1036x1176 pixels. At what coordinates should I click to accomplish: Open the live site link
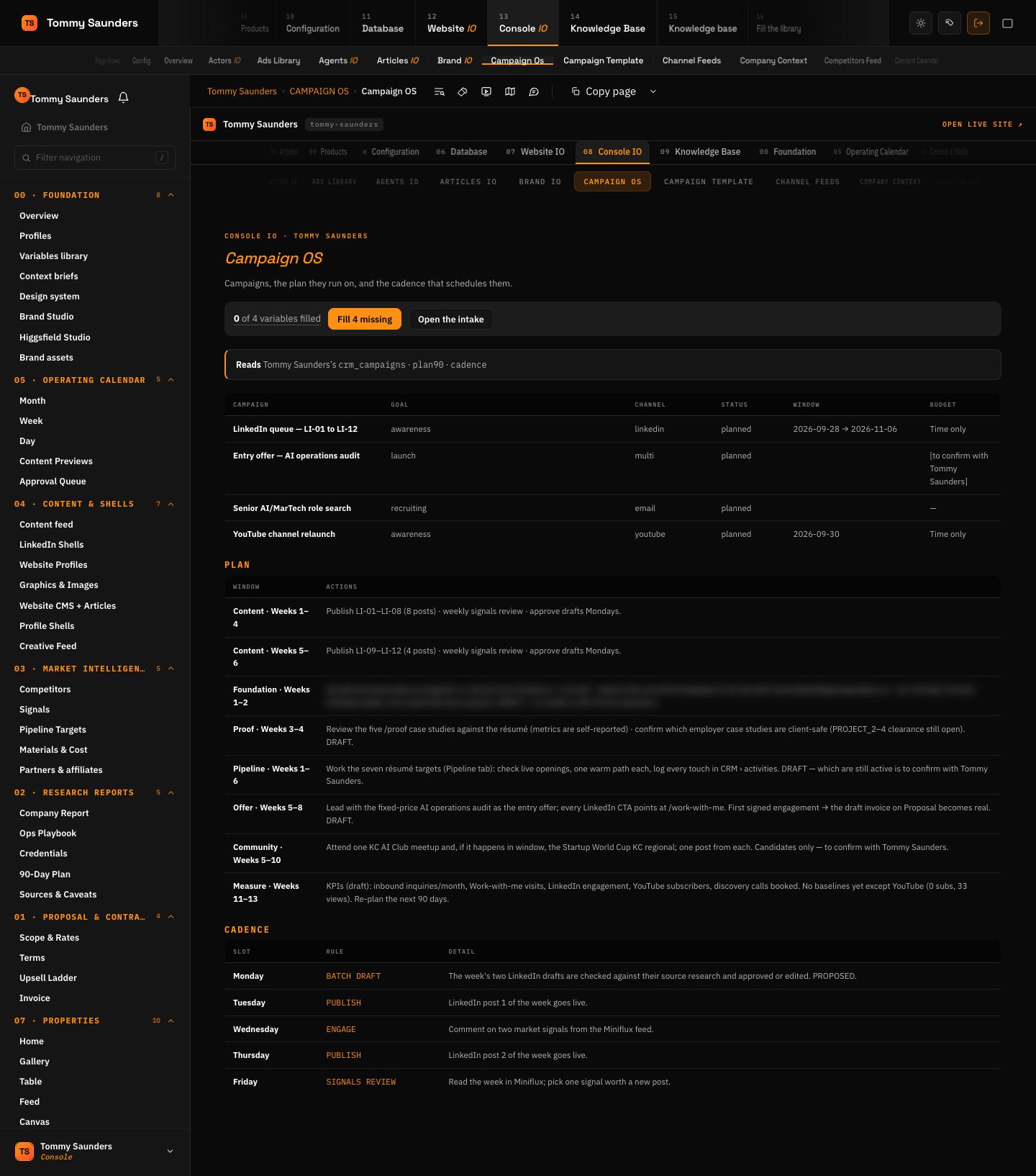click(982, 125)
